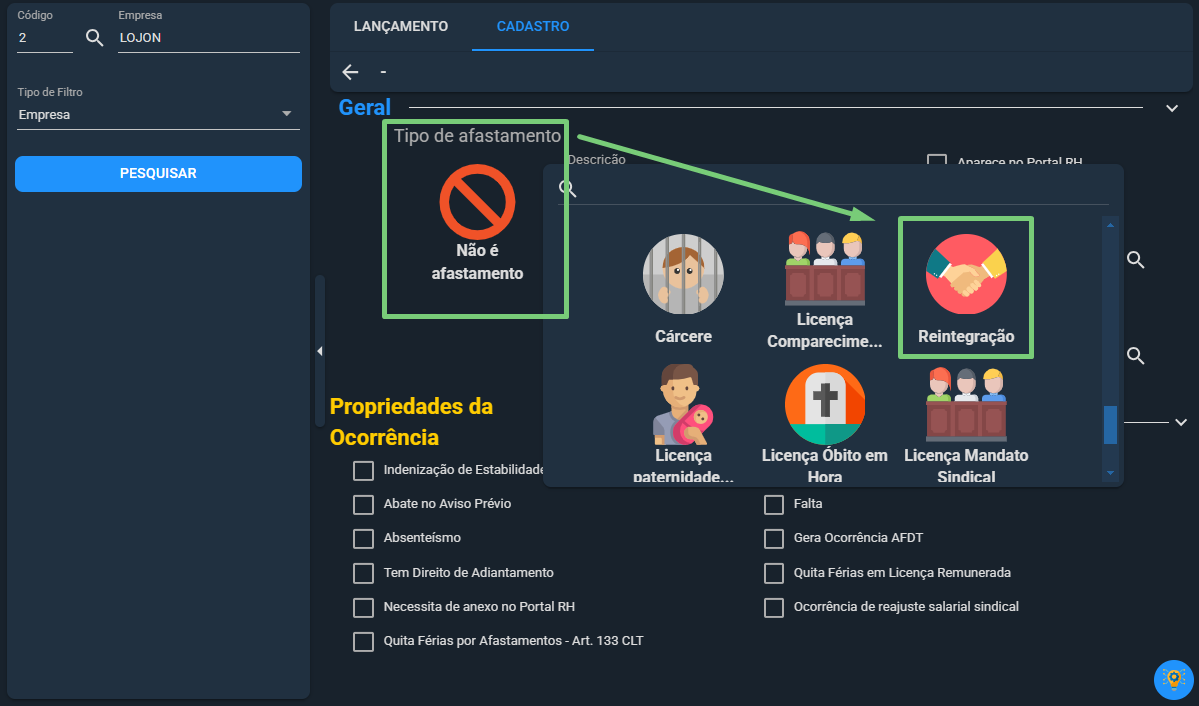Toggle the Falta checkbox
The image size is (1199, 706).
click(774, 504)
